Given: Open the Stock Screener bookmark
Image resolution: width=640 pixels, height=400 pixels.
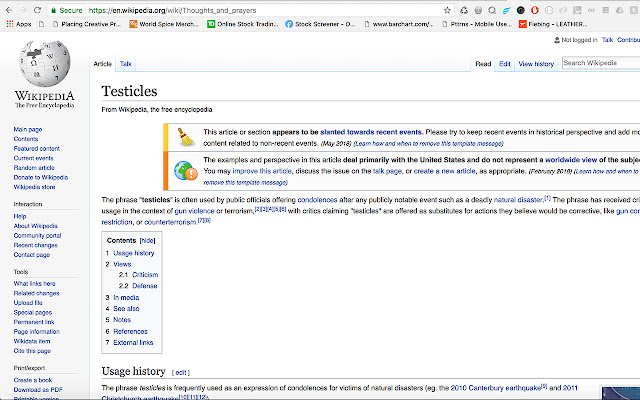Looking at the screenshot, I should (x=320, y=24).
